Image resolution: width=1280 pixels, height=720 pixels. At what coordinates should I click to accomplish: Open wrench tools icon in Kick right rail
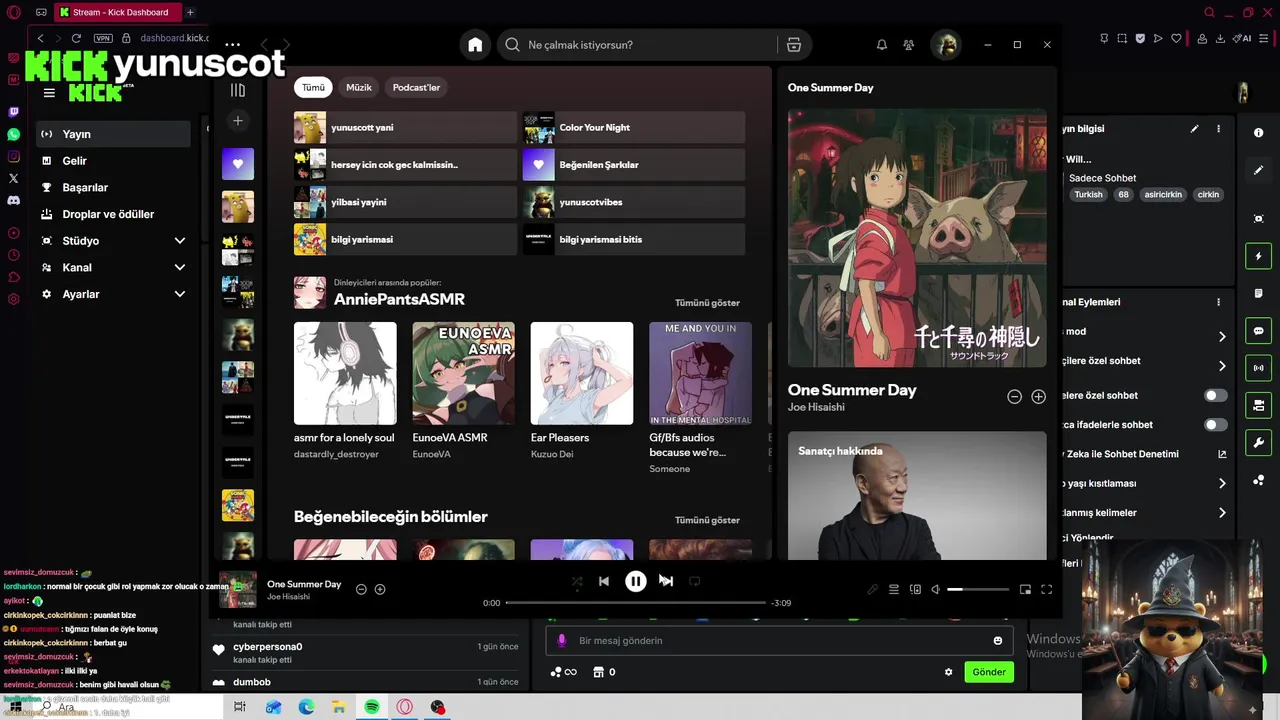pyautogui.click(x=1259, y=443)
